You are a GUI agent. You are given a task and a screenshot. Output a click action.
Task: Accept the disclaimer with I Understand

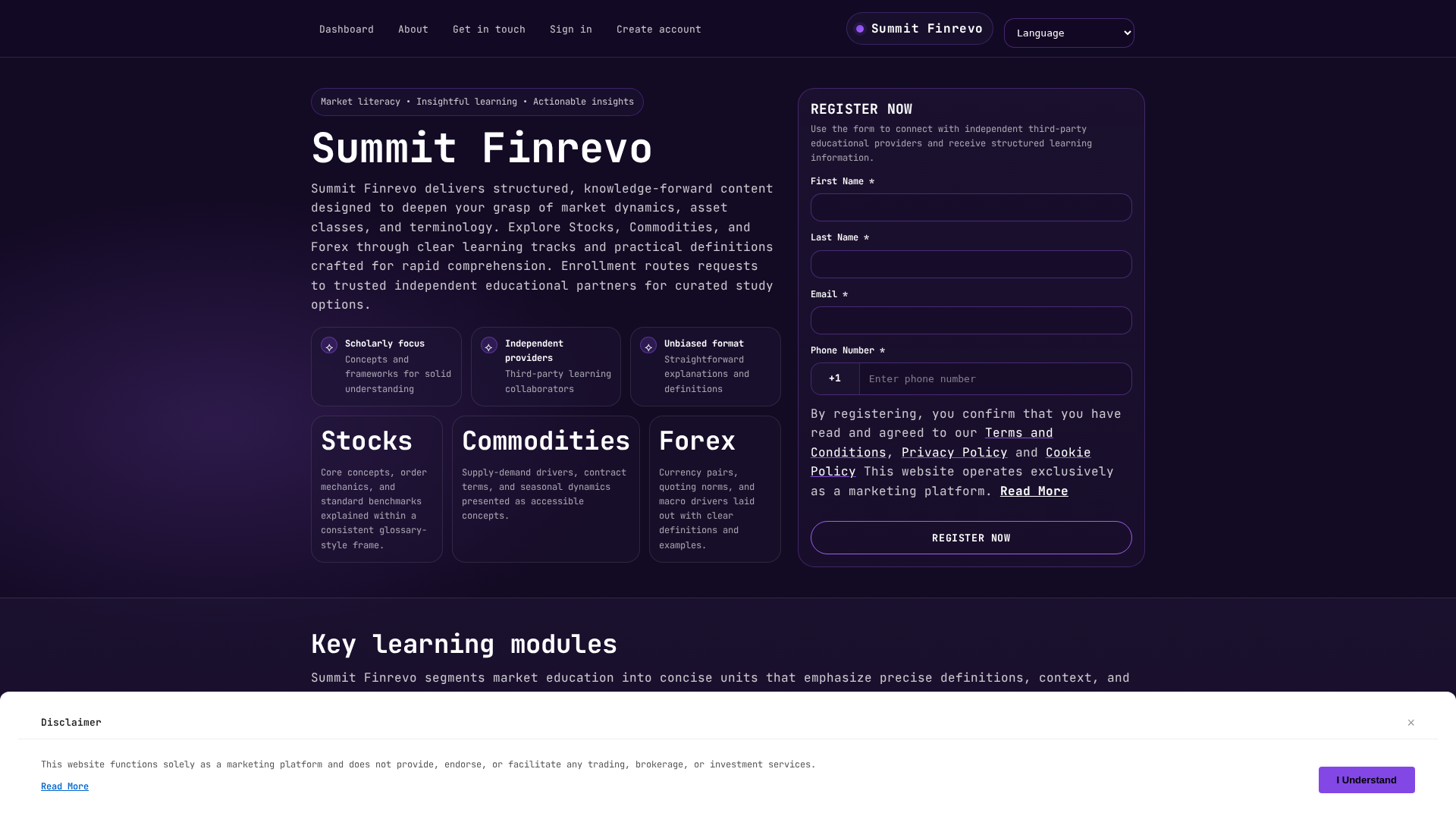coord(1367,780)
